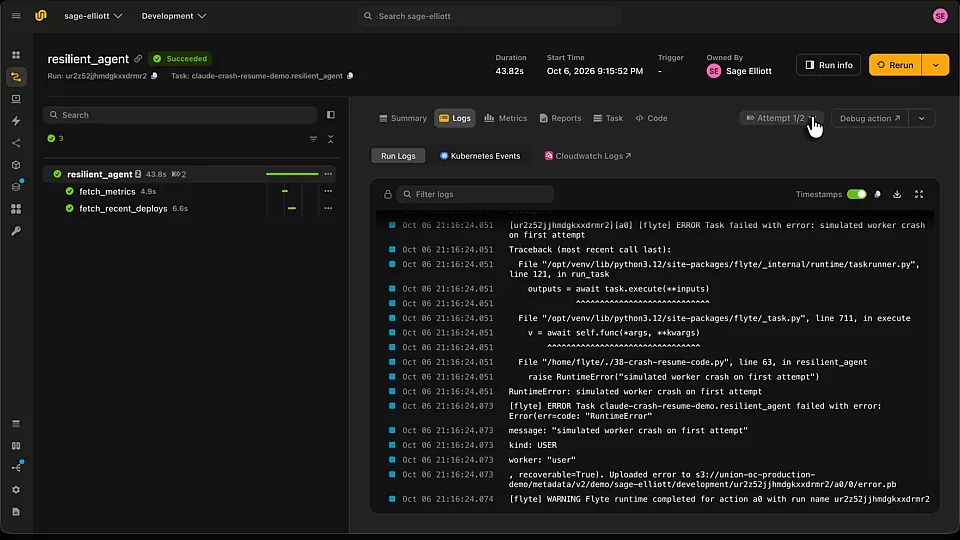Viewport: 960px width, 540px height.
Task: Copy the run ID ur2z52jjhmdgkxxdrmr2
Action: point(154,76)
